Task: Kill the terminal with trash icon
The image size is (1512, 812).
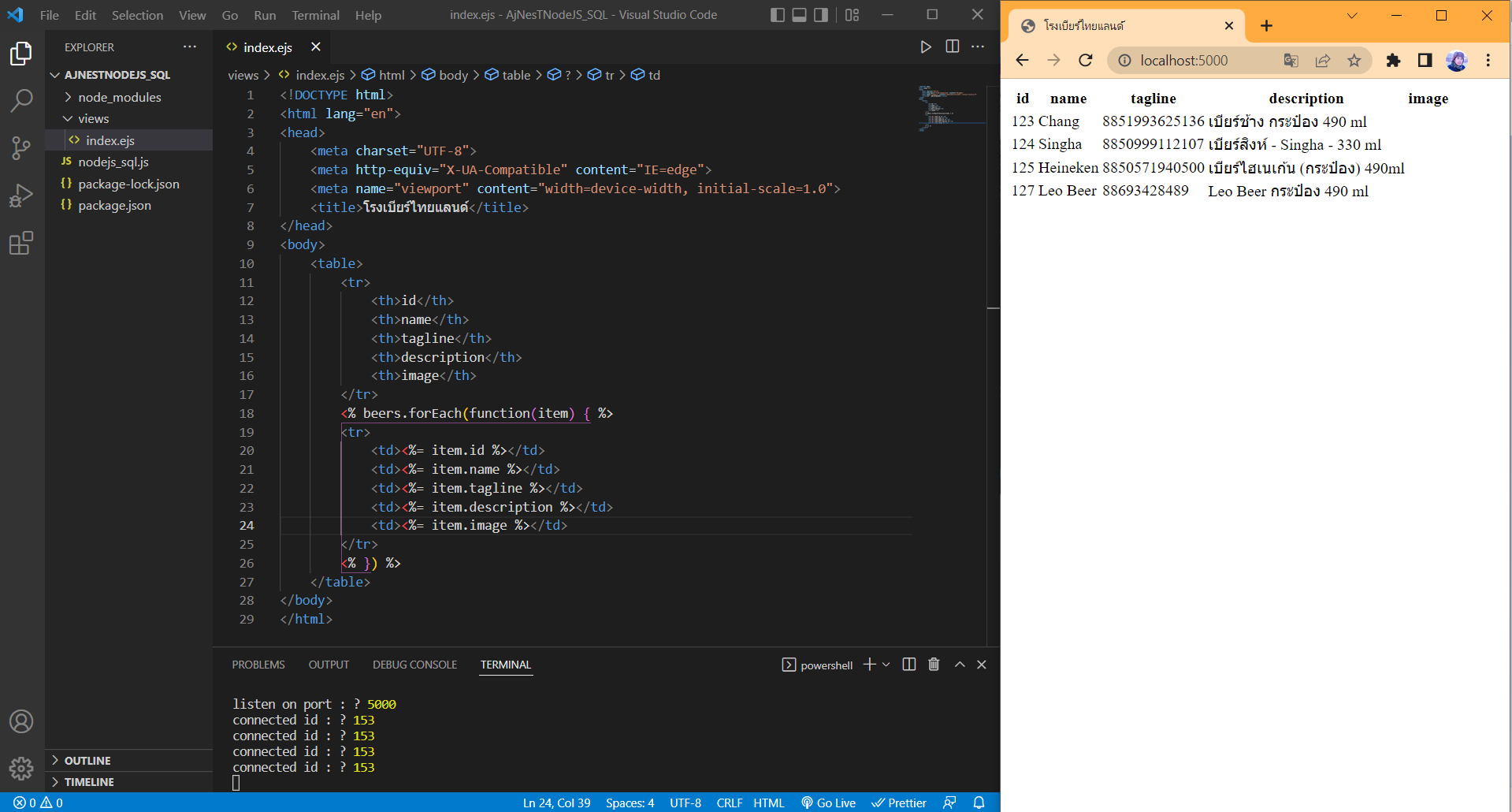Action: 934,665
